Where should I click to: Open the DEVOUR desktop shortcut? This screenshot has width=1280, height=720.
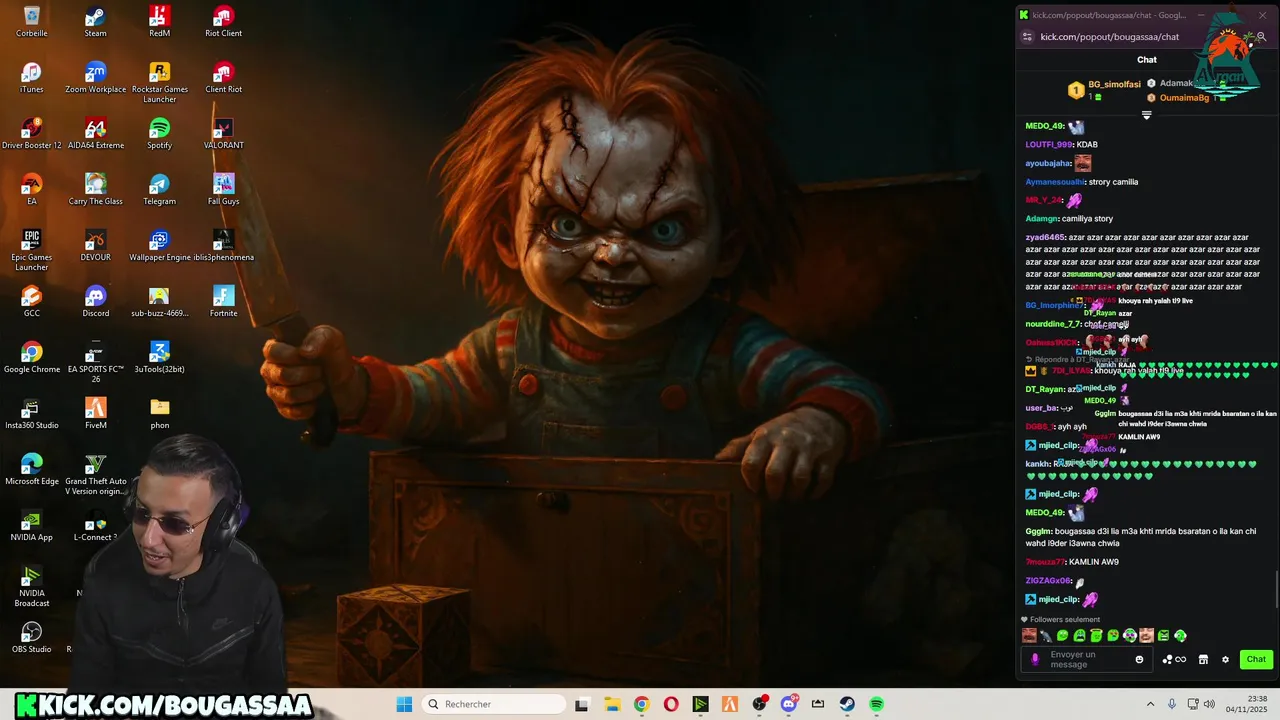click(x=95, y=245)
